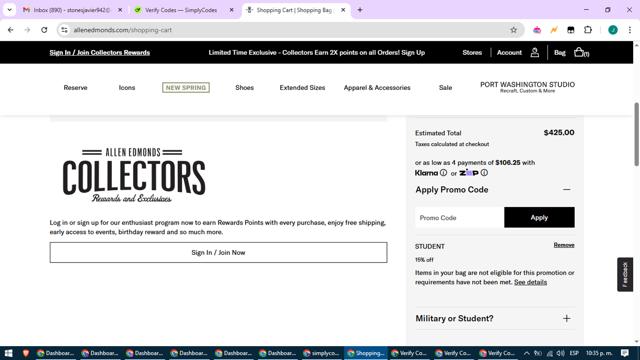Screen dimensions: 640x360
Task: Open the black storefront extension icon
Action: point(571,30)
